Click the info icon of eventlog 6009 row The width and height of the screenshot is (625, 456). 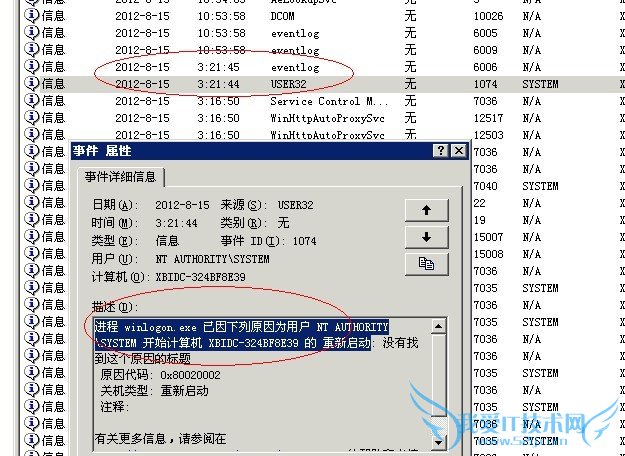tap(31, 49)
